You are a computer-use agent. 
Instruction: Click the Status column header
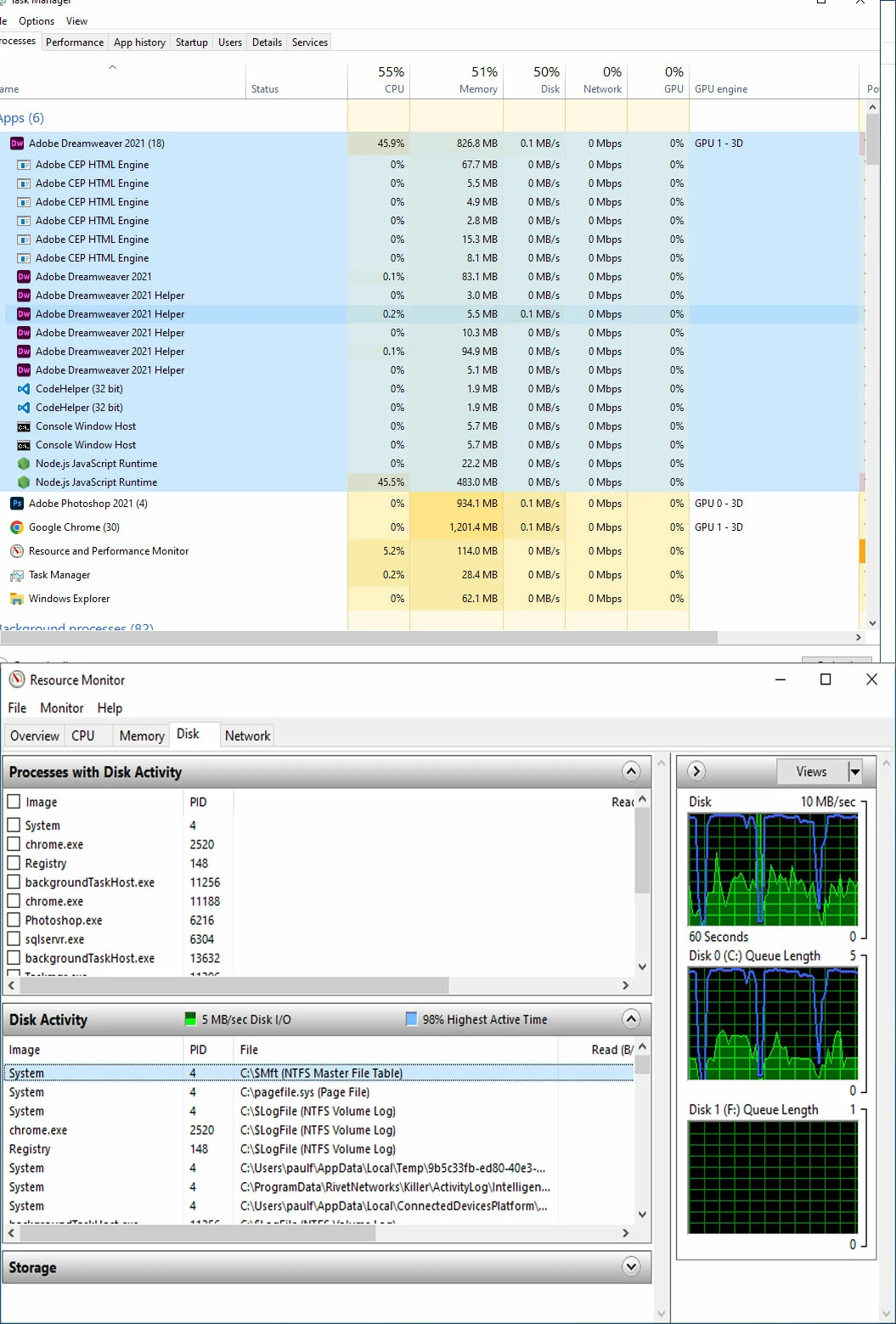pyautogui.click(x=296, y=80)
